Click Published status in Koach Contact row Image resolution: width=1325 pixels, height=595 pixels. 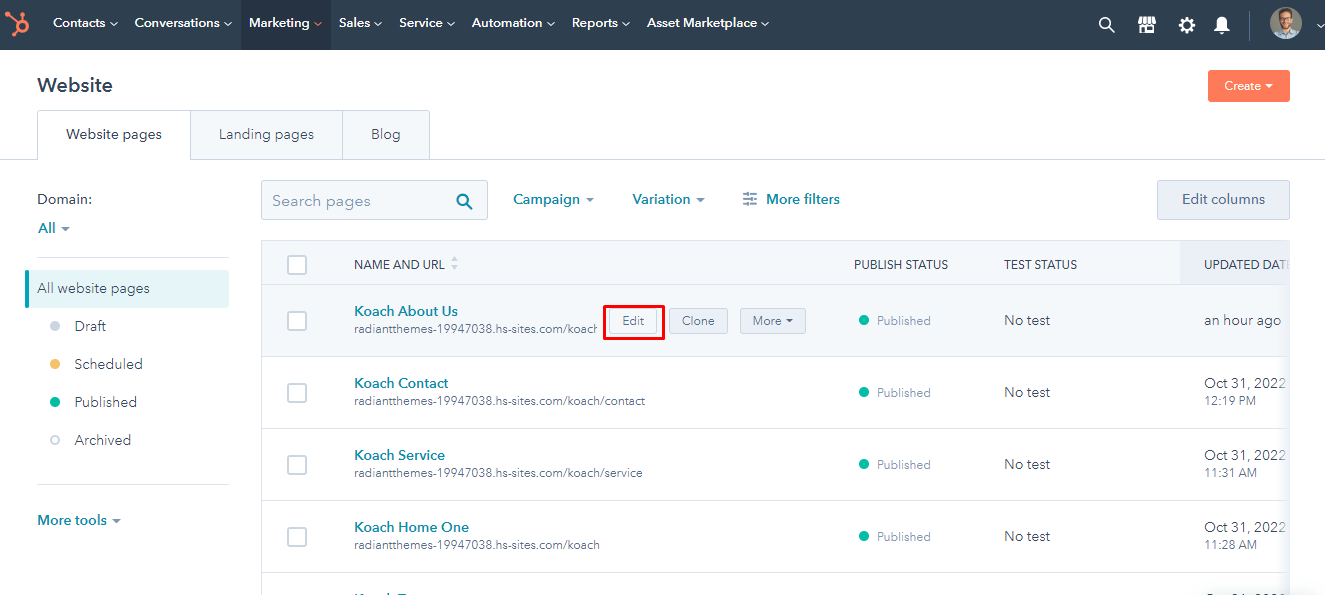895,393
